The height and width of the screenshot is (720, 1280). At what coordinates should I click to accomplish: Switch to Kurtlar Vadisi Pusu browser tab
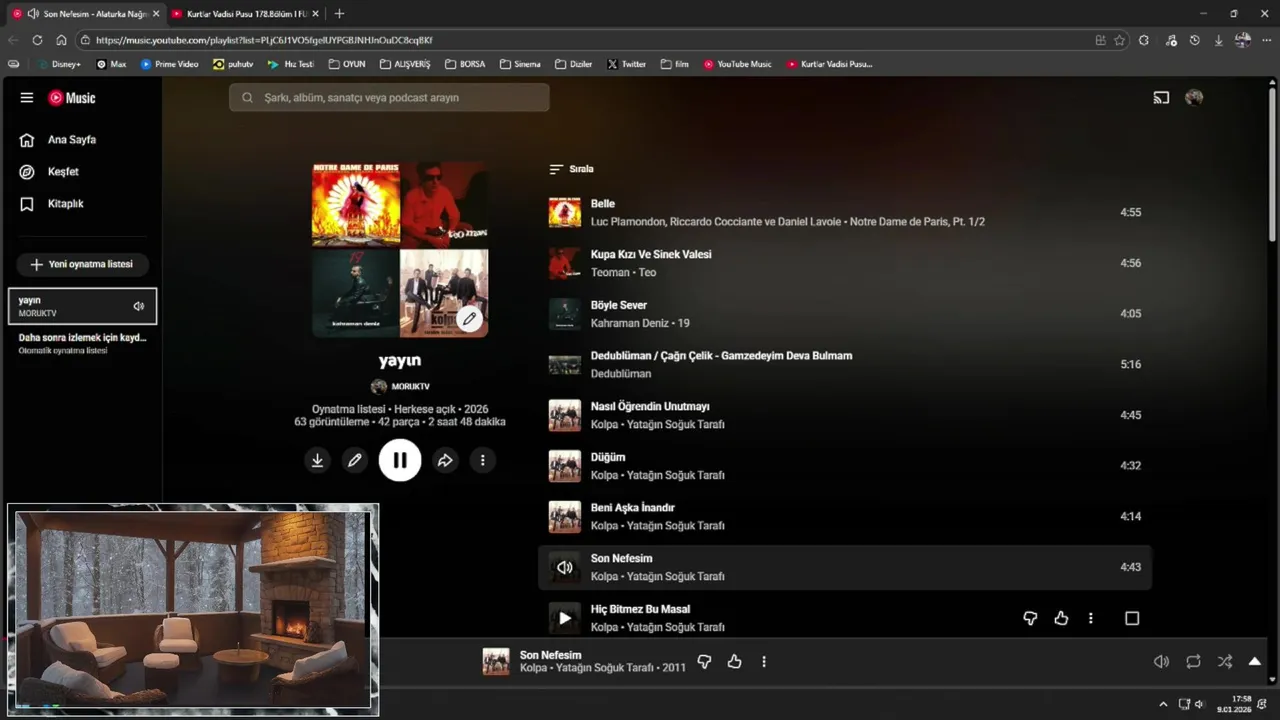[x=245, y=14]
